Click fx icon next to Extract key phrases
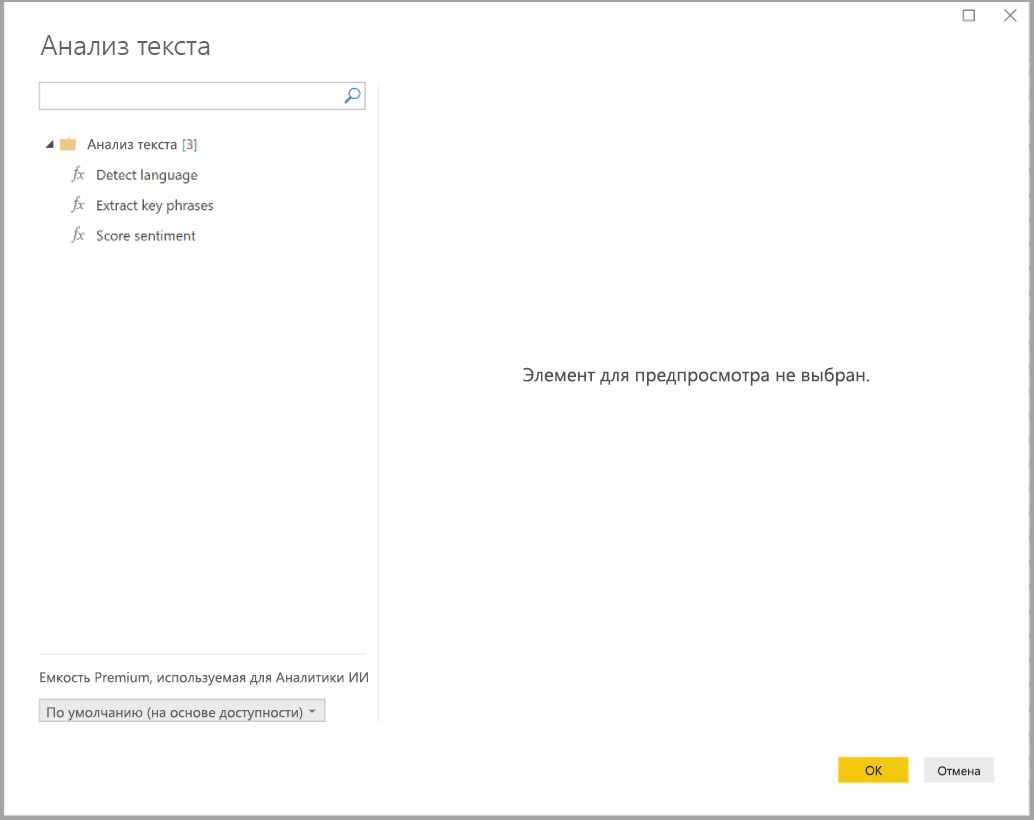 [x=78, y=205]
